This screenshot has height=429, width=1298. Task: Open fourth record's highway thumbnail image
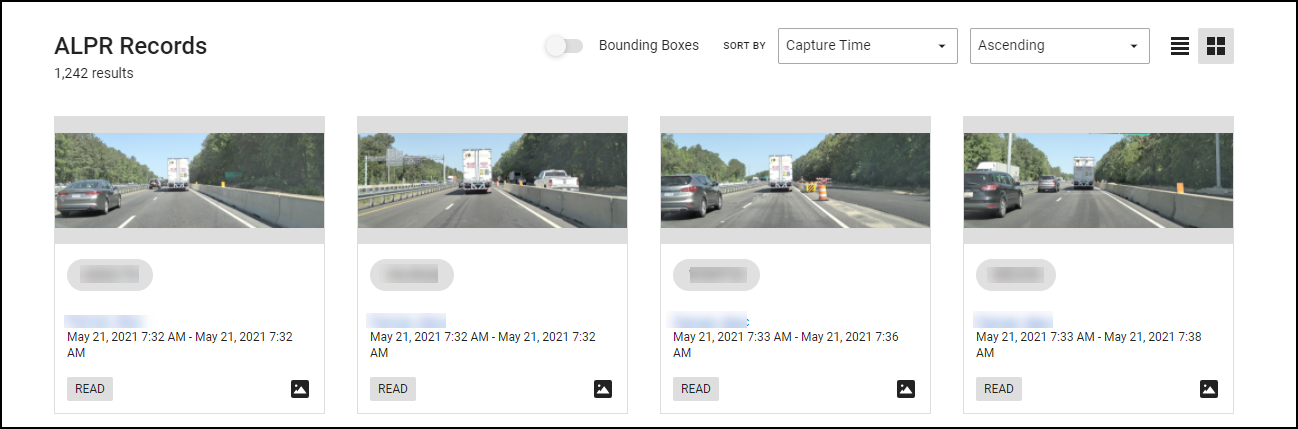tap(1098, 180)
